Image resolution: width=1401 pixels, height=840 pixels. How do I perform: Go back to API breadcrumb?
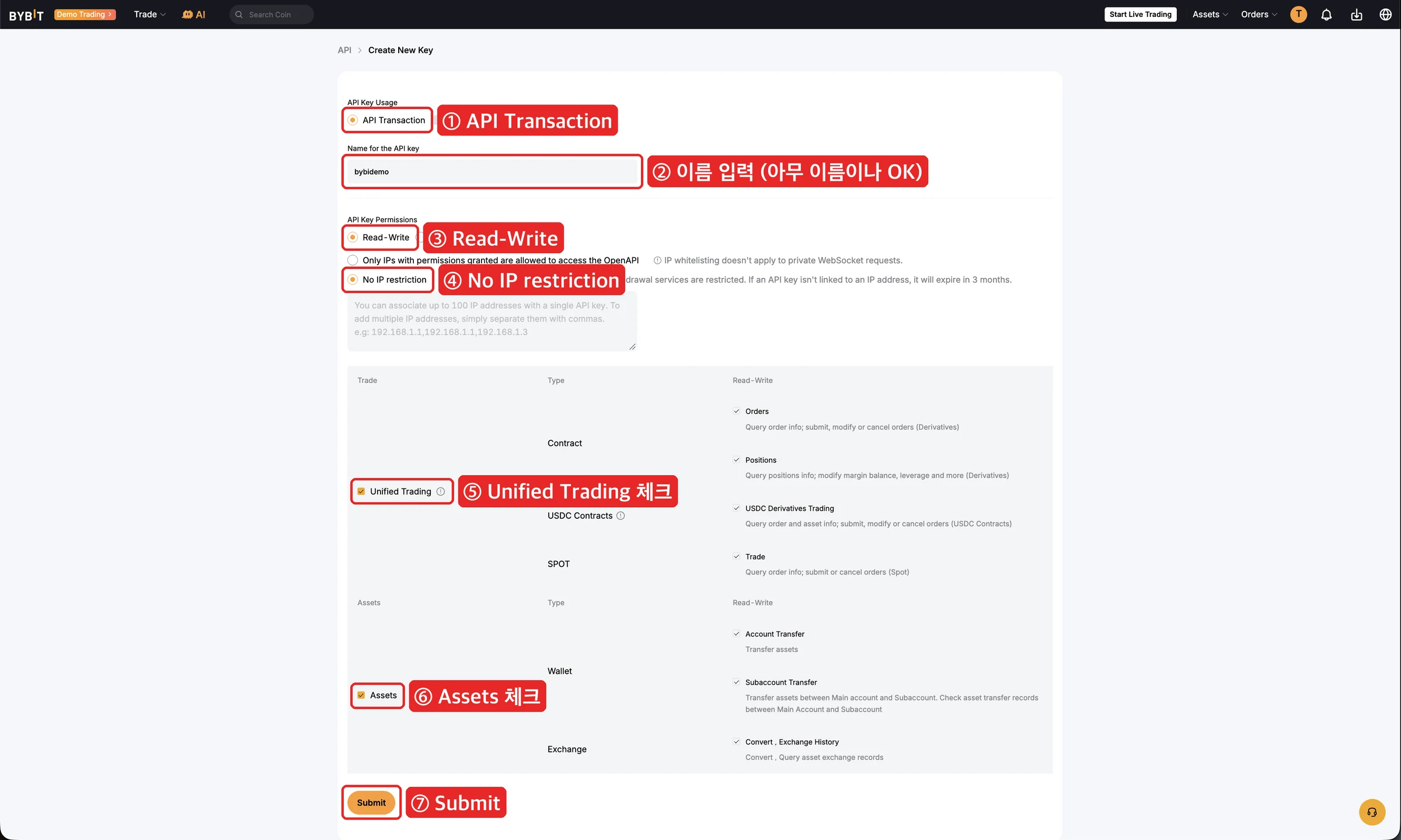pos(344,50)
